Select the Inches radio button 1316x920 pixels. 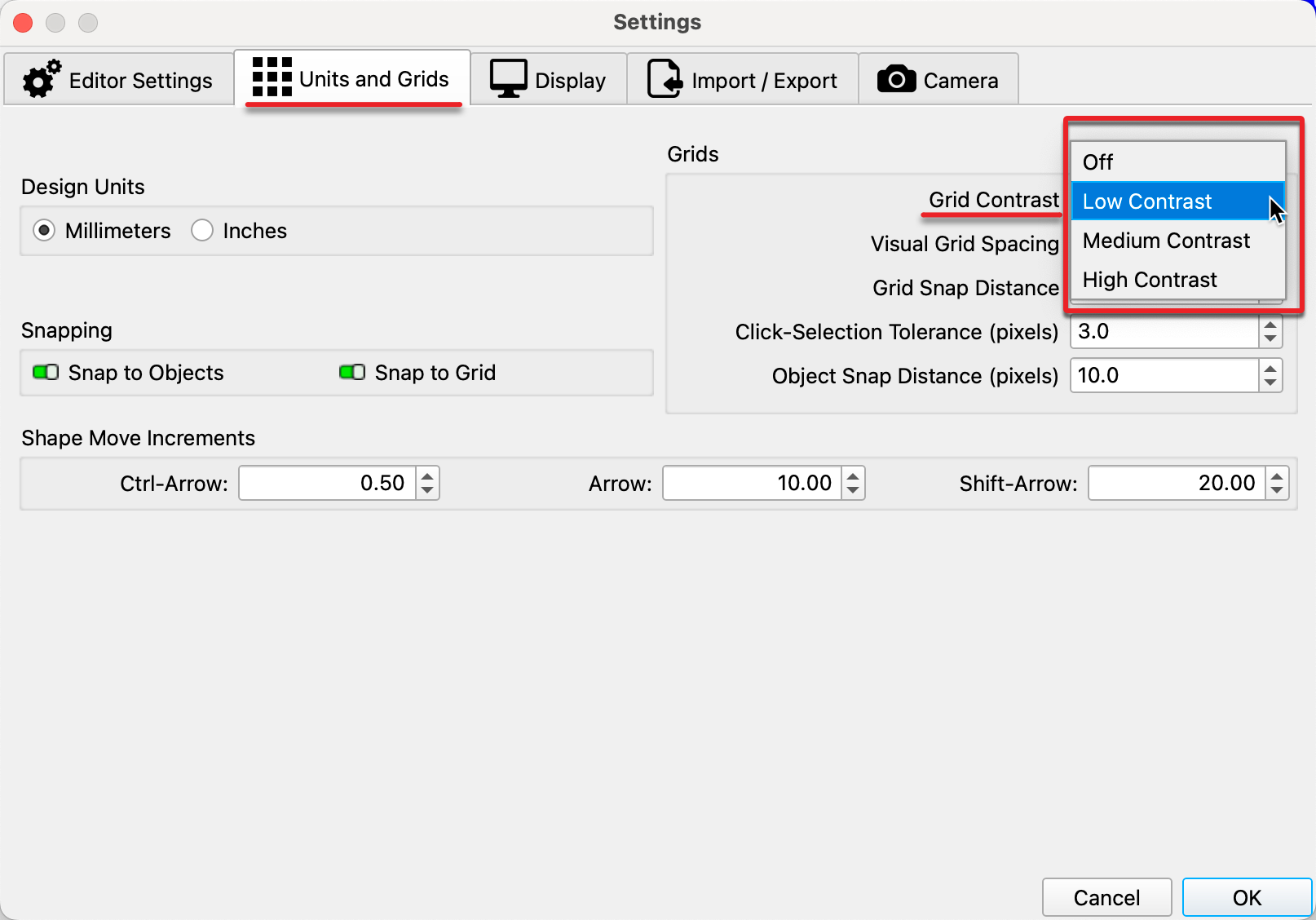tap(202, 231)
